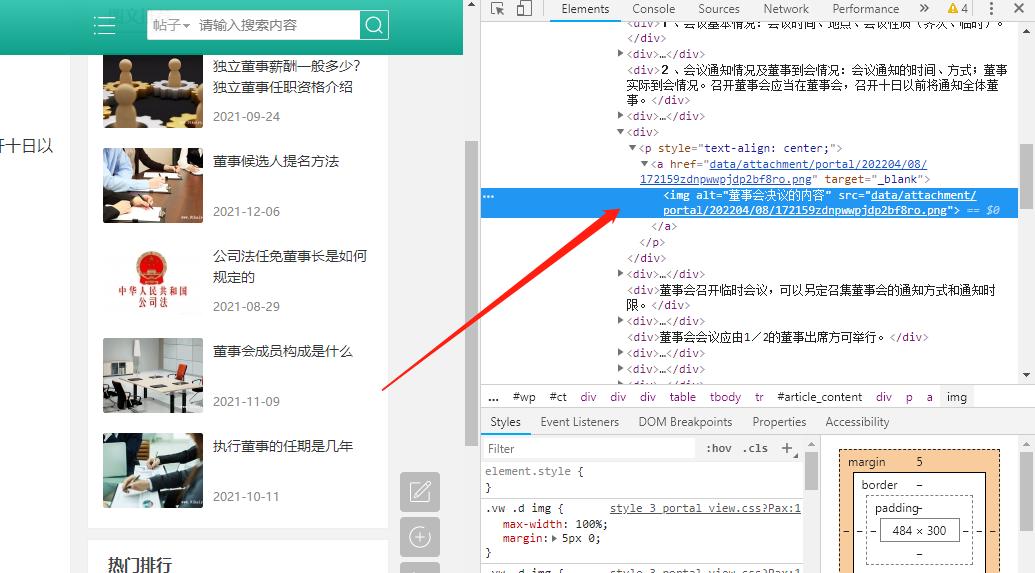Image resolution: width=1035 pixels, height=573 pixels.
Task: Open the Sources tab
Action: click(x=719, y=9)
